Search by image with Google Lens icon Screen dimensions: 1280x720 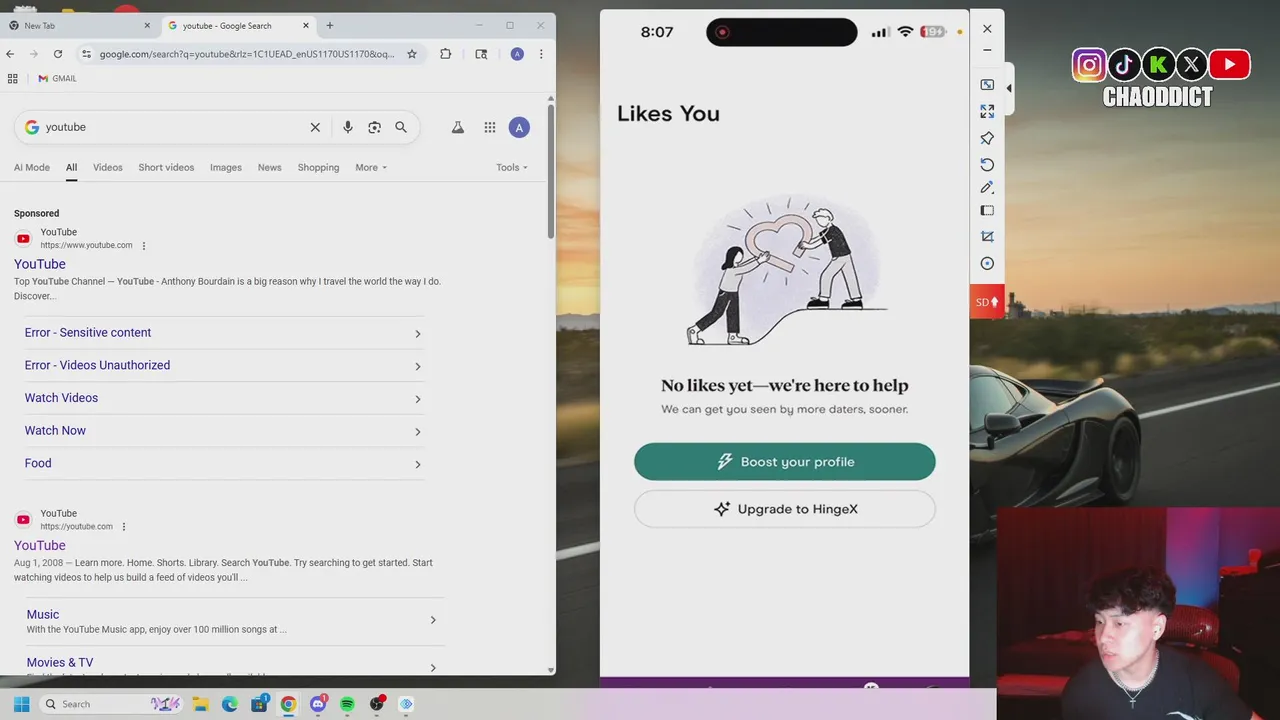(x=374, y=127)
